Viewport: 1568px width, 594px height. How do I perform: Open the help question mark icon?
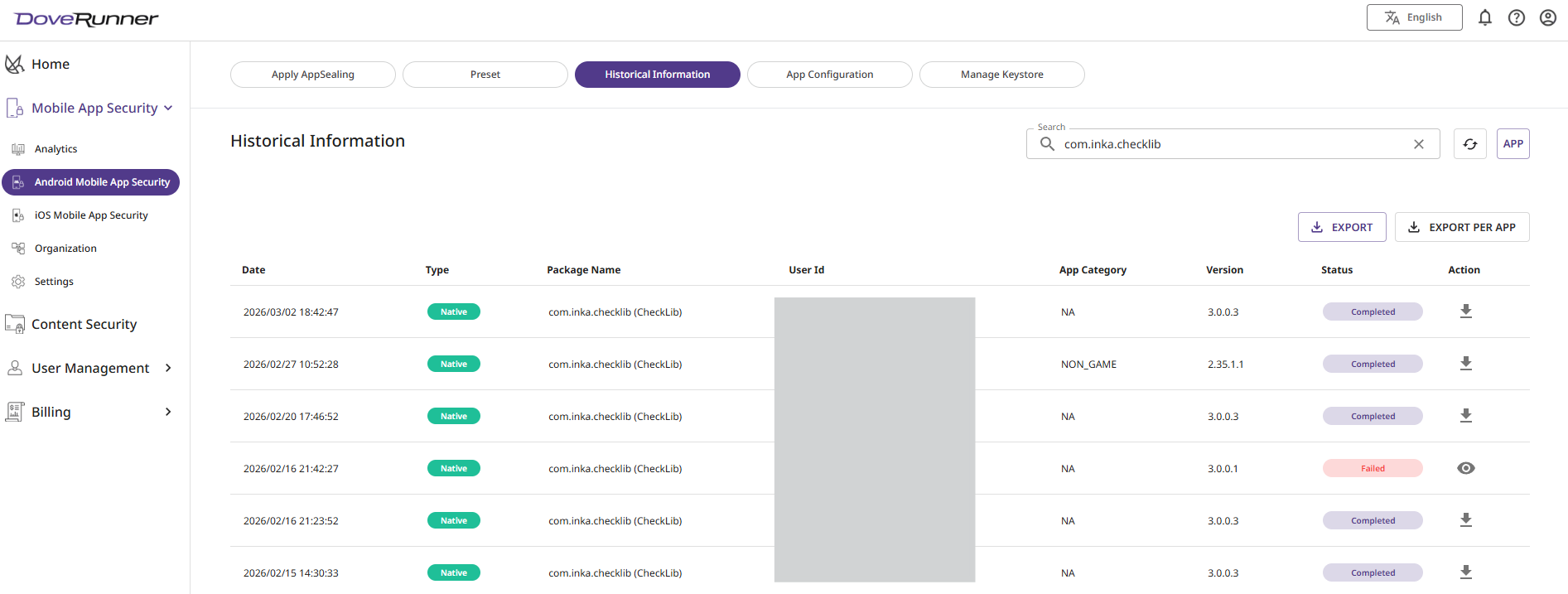(1516, 17)
